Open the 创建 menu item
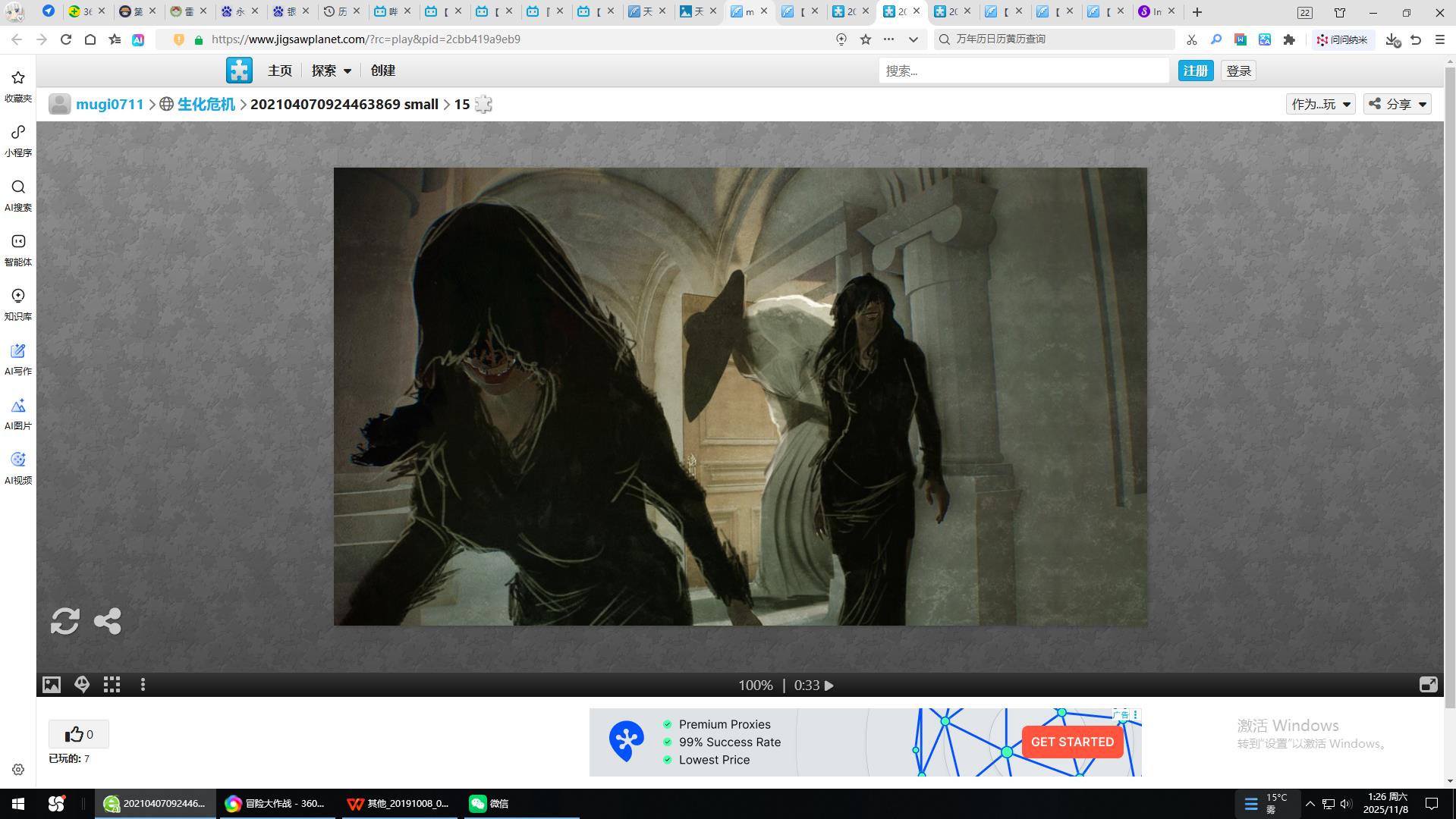This screenshot has width=1456, height=819. point(383,71)
